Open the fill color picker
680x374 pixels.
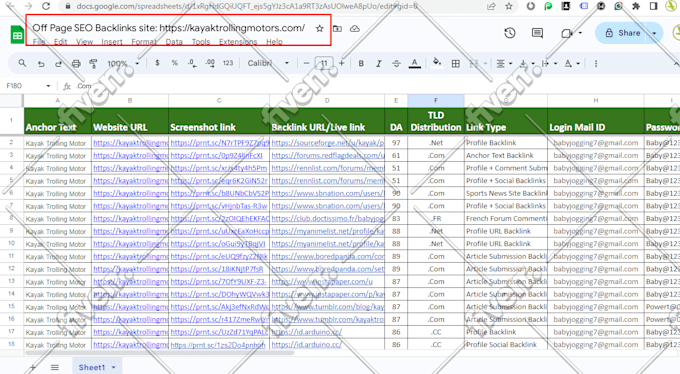tap(437, 63)
